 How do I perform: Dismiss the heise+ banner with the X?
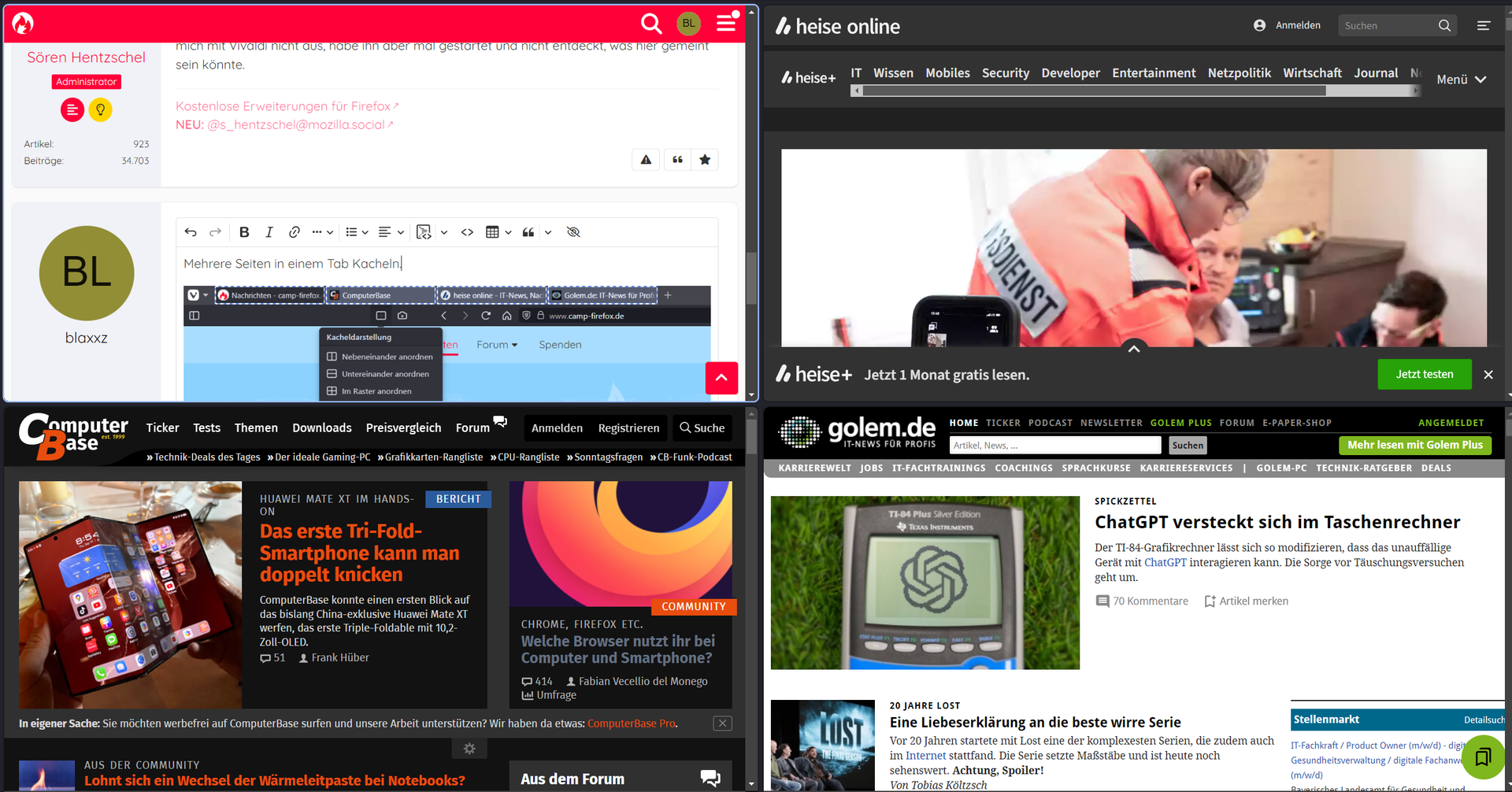click(x=1488, y=375)
